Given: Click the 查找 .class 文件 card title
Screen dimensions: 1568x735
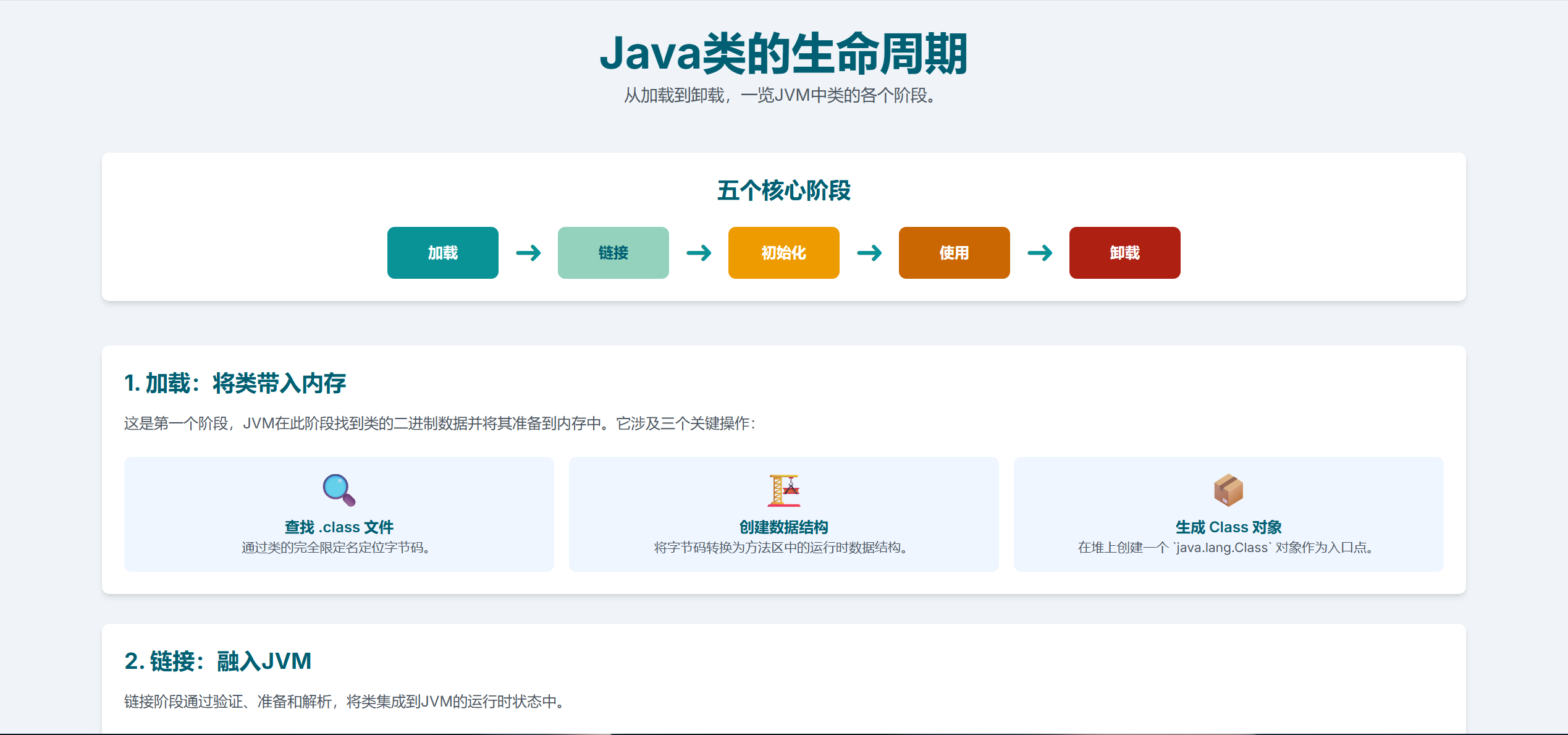Looking at the screenshot, I should [339, 527].
